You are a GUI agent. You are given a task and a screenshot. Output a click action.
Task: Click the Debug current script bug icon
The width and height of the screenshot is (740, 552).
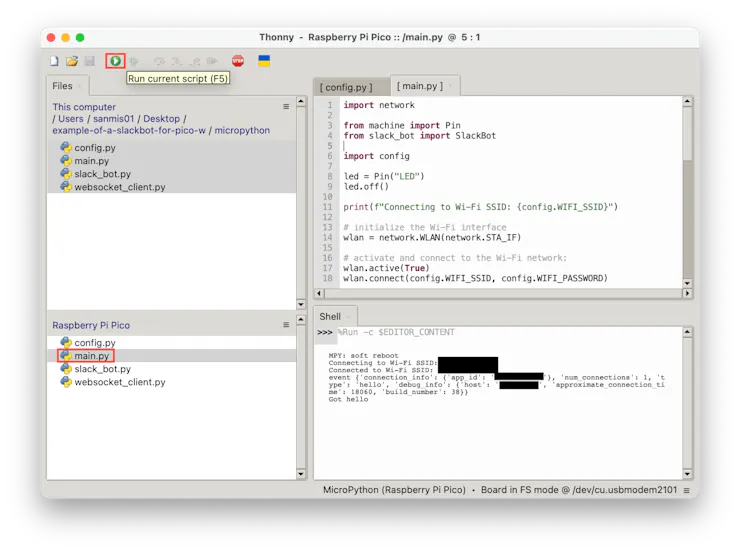click(x=134, y=61)
